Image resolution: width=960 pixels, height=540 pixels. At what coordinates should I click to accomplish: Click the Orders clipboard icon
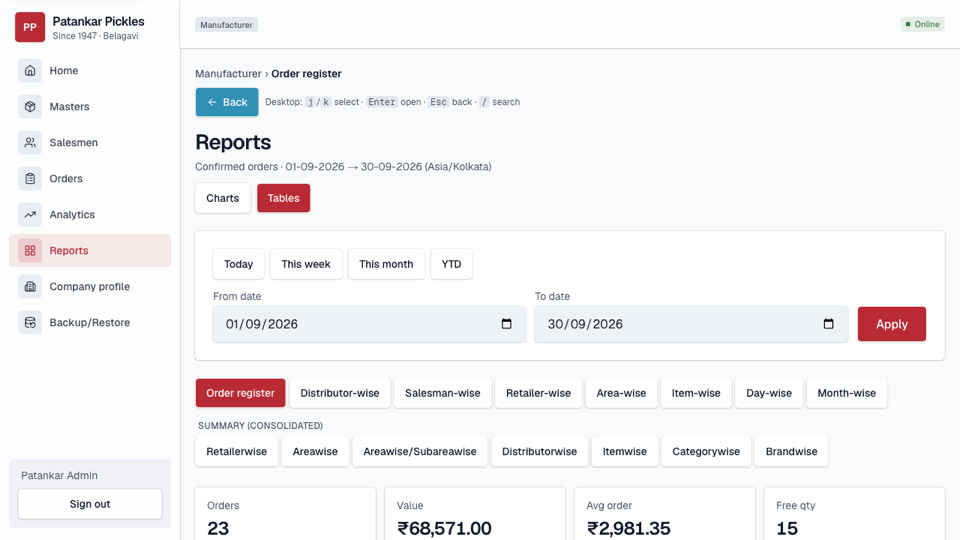point(30,179)
